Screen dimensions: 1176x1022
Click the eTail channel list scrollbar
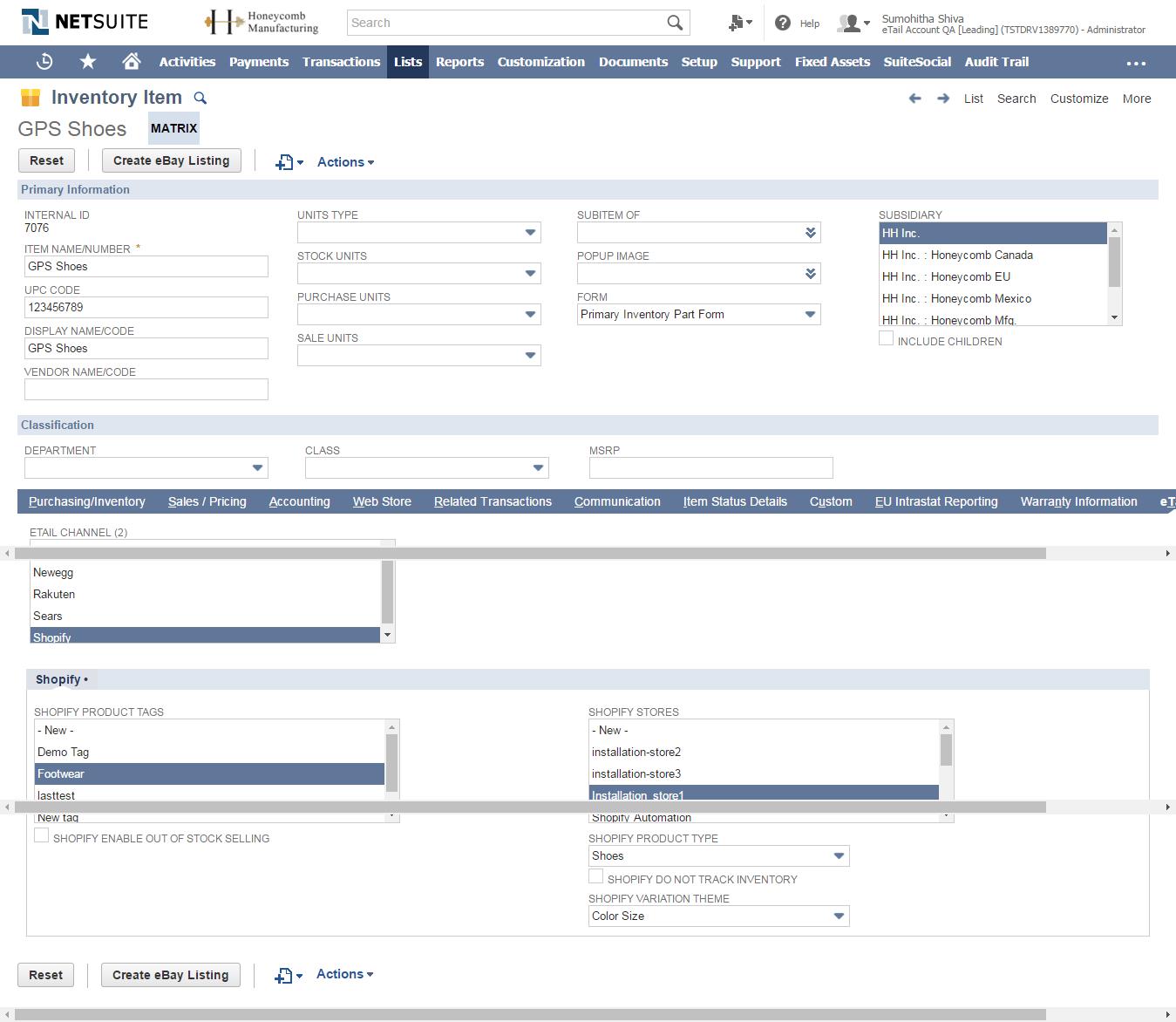click(387, 592)
